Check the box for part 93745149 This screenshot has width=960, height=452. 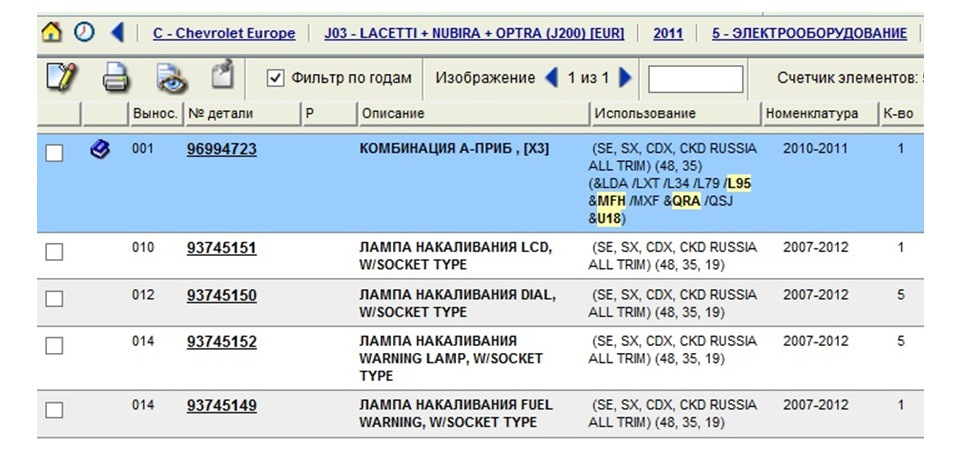click(x=54, y=410)
